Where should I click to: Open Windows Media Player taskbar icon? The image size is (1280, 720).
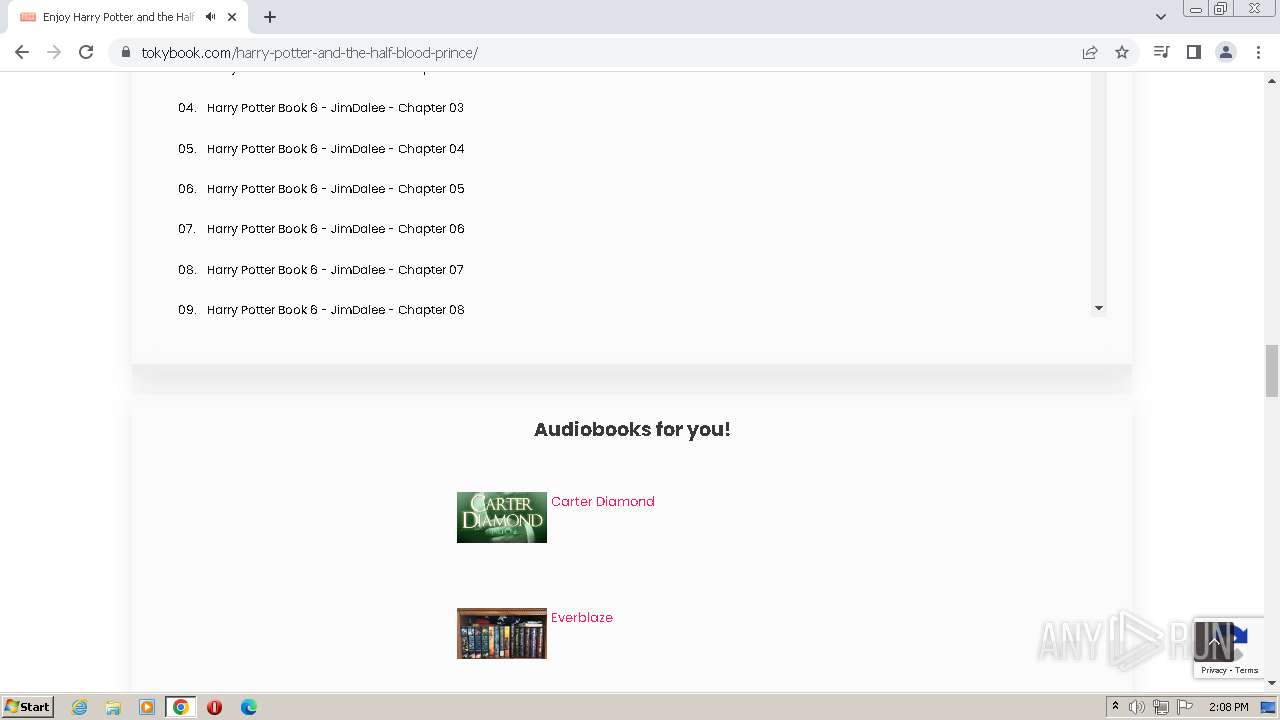click(147, 707)
